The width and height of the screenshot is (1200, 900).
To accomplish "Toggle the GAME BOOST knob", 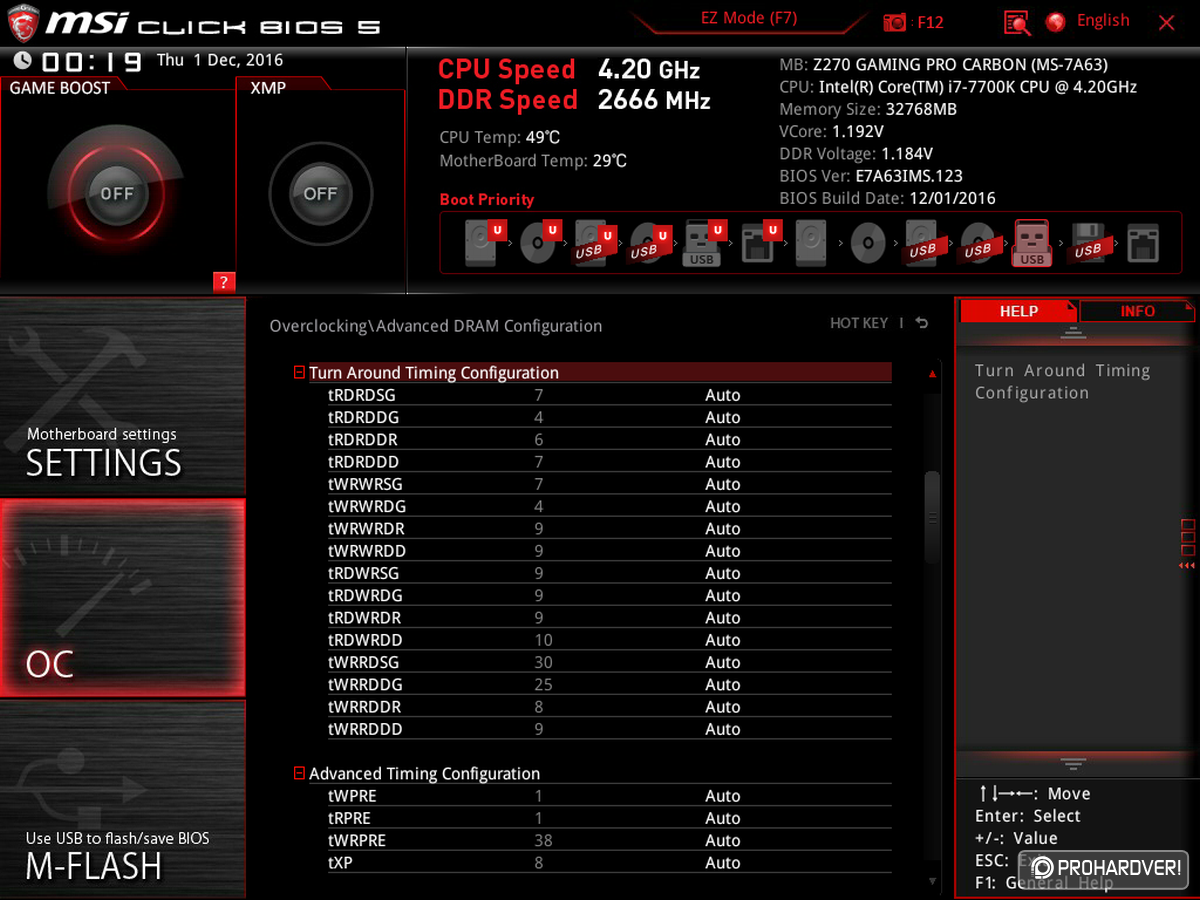I will pos(117,193).
